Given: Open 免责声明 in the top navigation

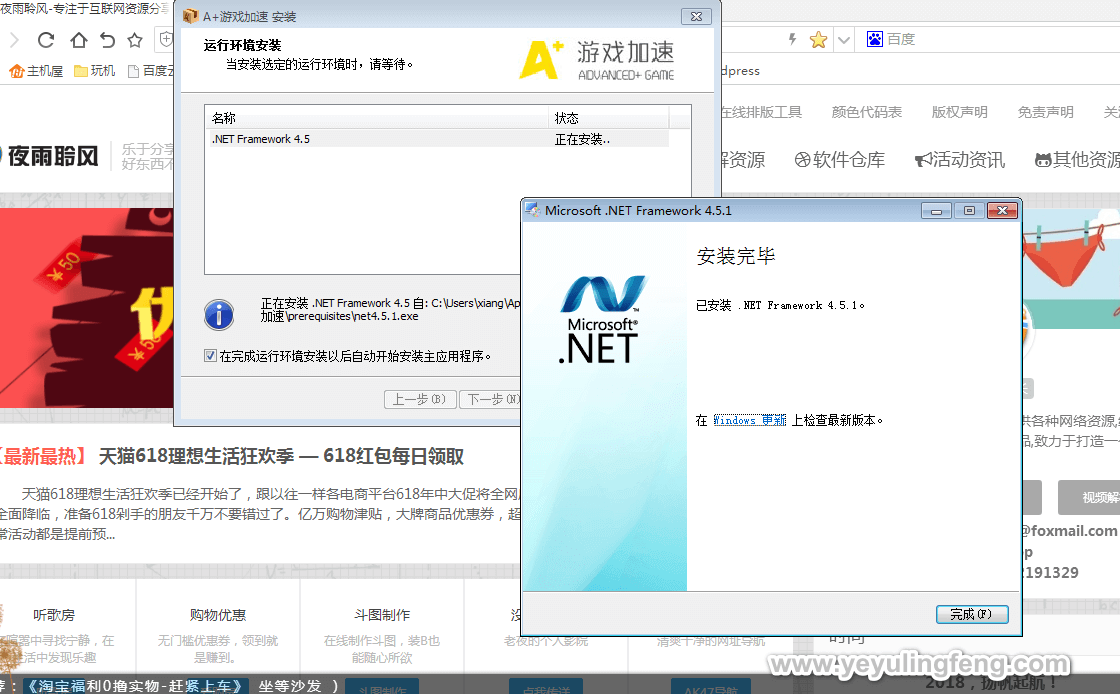Looking at the screenshot, I should [x=1045, y=112].
